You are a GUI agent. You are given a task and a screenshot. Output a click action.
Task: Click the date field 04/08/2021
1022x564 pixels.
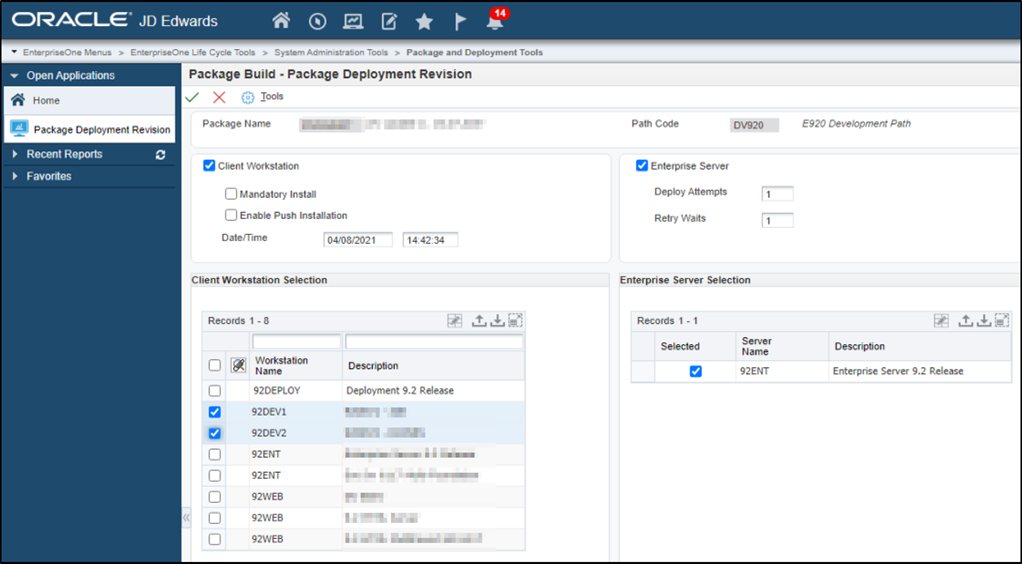coord(358,240)
